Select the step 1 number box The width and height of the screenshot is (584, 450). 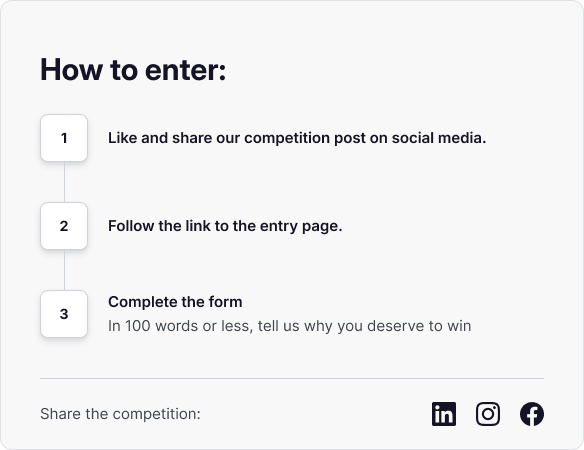[x=64, y=138]
